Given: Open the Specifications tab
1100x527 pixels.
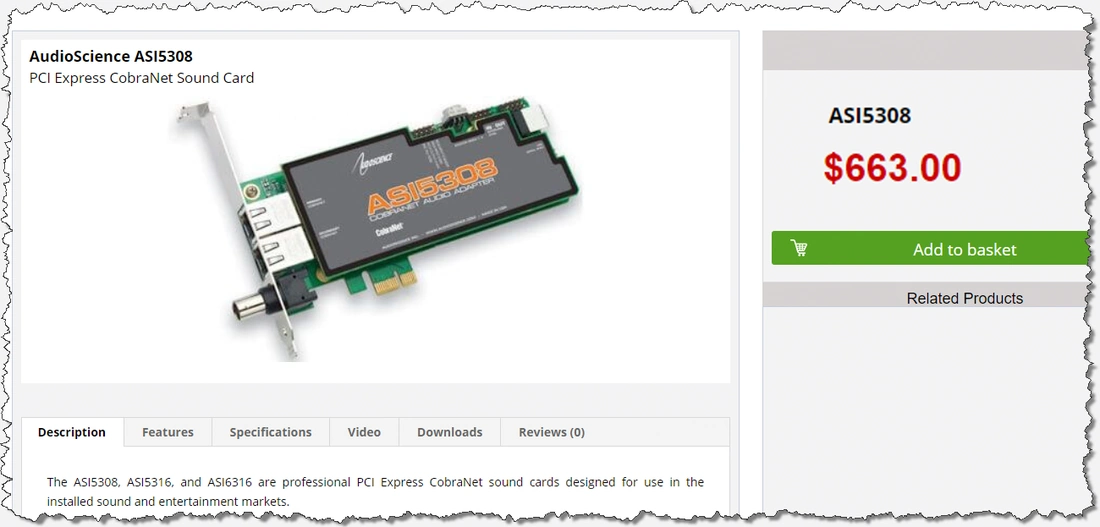Looking at the screenshot, I should click(x=270, y=432).
